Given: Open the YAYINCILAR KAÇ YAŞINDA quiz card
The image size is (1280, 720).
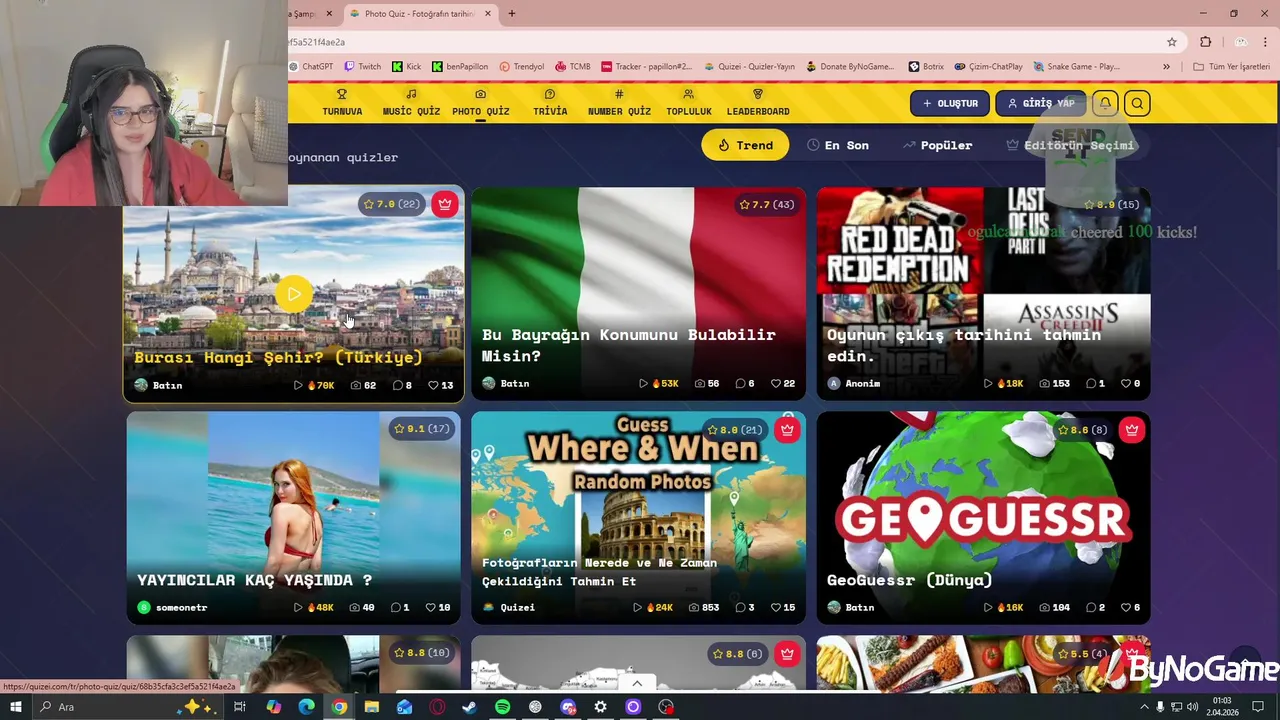Looking at the screenshot, I should tap(293, 518).
